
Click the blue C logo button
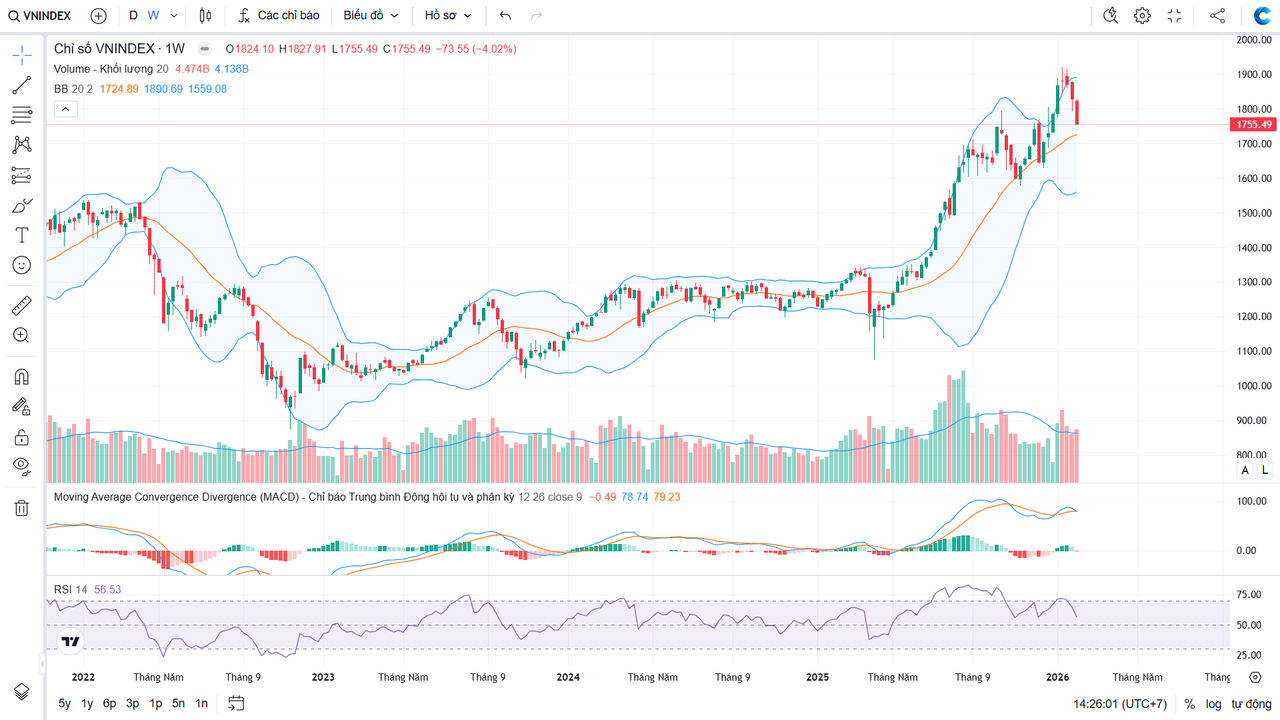point(1262,15)
